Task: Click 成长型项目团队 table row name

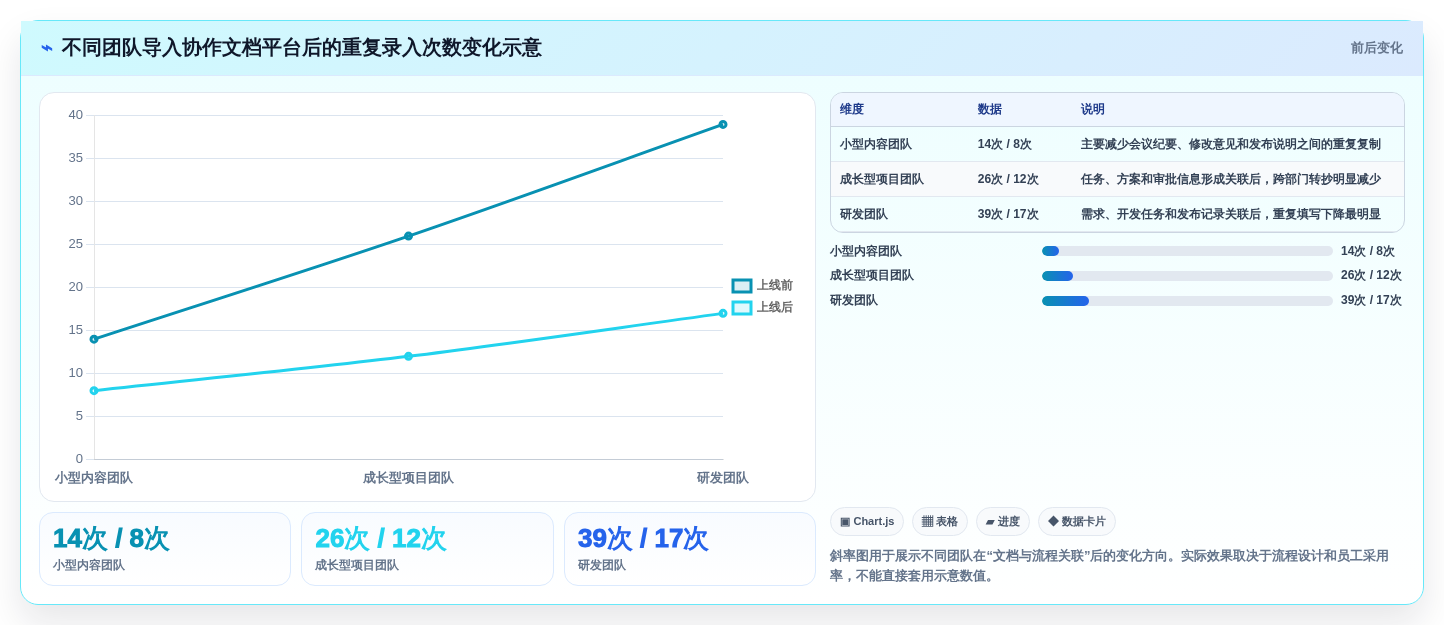Action: pyautogui.click(x=882, y=180)
